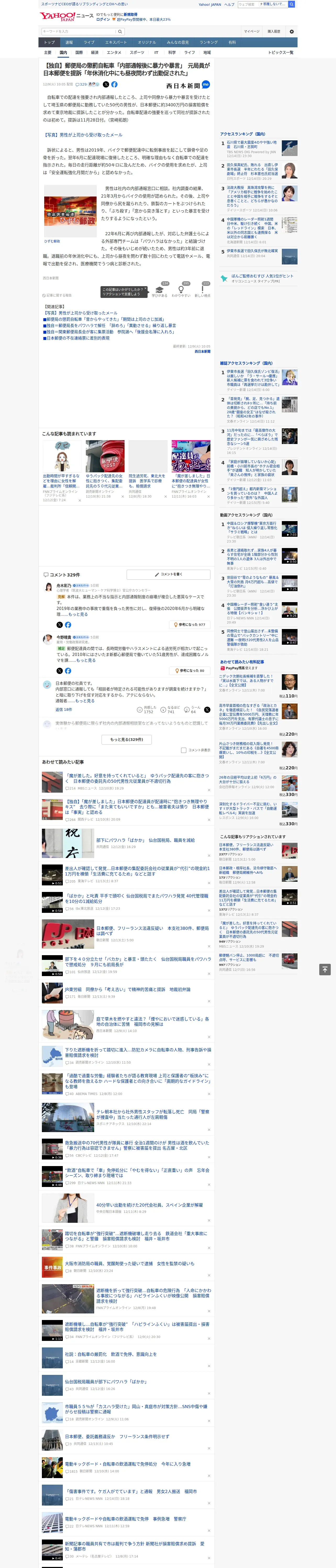
Task: Open the 科学 category tab
Action: pos(172,52)
